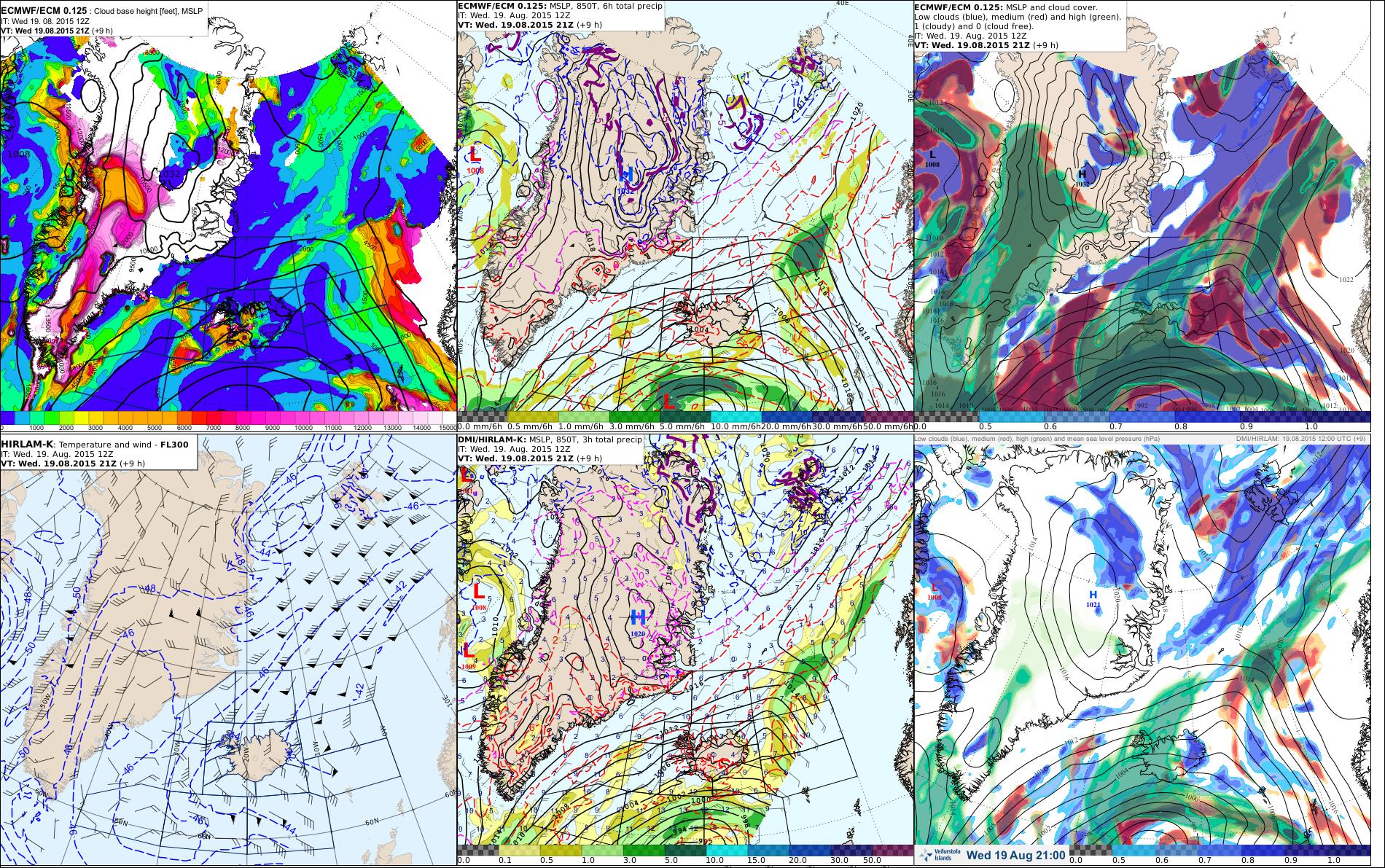Viewport: 1385px width, 868px height.
Task: Click the 'Wed 19 Aug 21:00' timestamp label
Action: click(1016, 856)
